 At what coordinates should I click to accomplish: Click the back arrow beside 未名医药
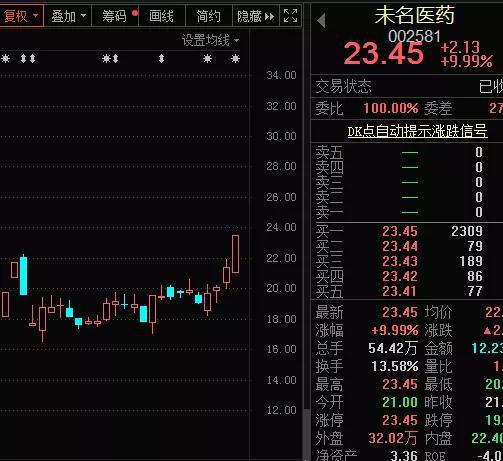pyautogui.click(x=321, y=21)
